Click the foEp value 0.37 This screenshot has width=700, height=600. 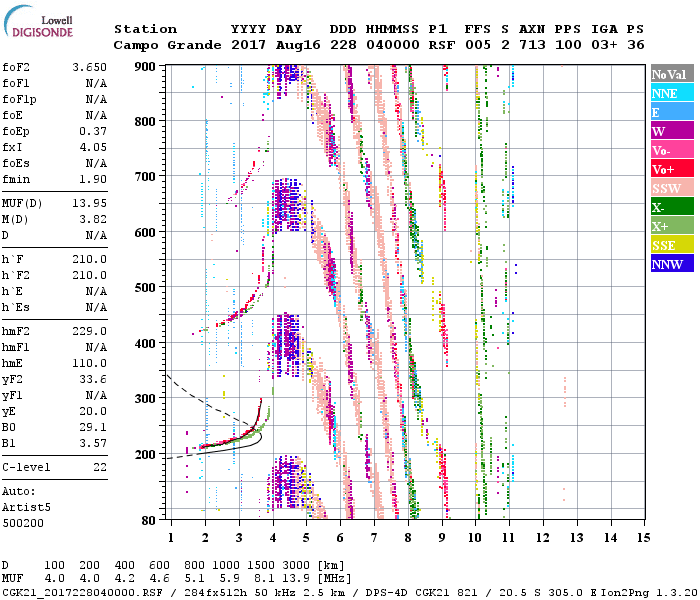93,131
